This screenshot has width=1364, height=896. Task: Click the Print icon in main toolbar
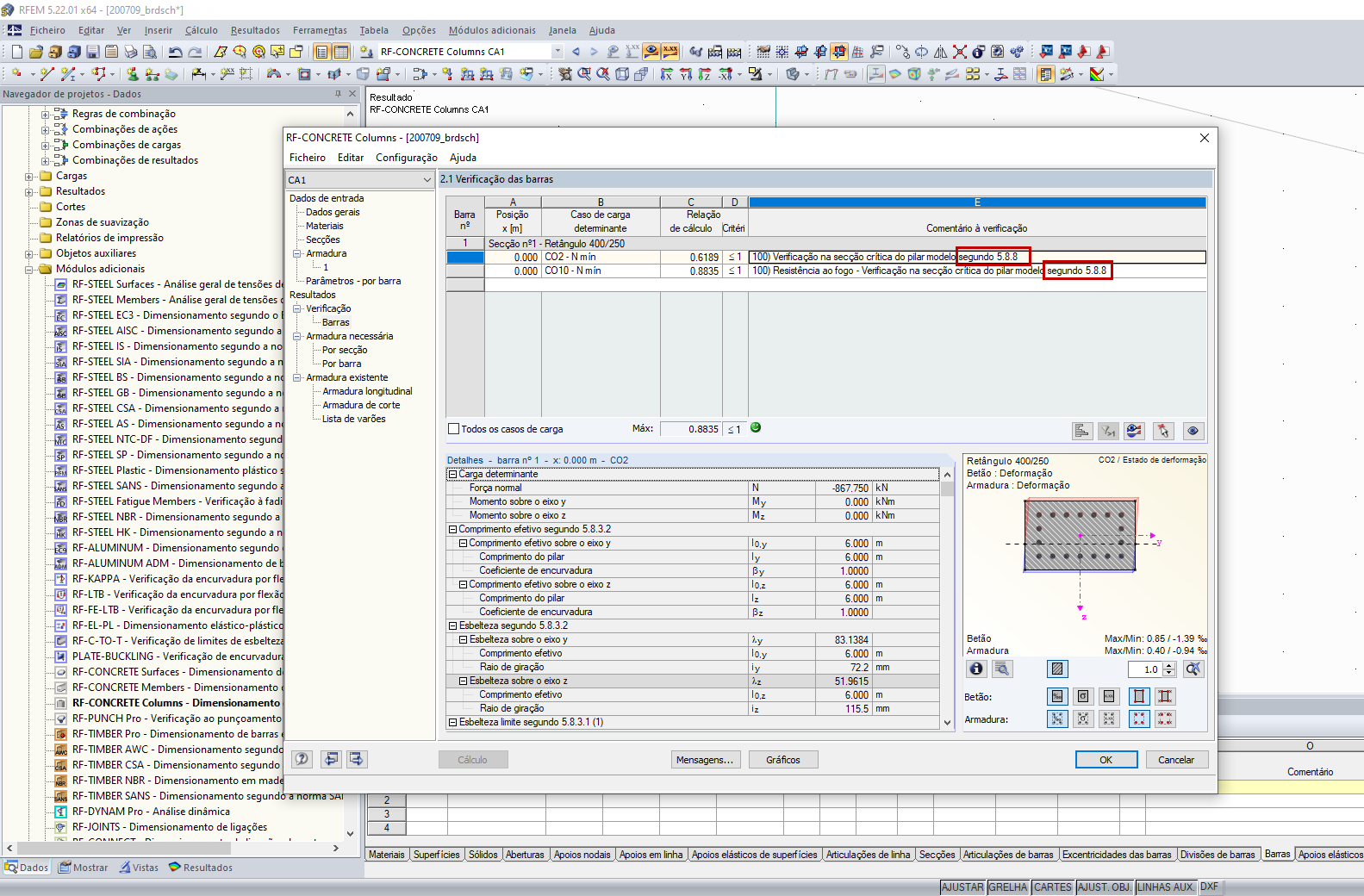tap(130, 52)
